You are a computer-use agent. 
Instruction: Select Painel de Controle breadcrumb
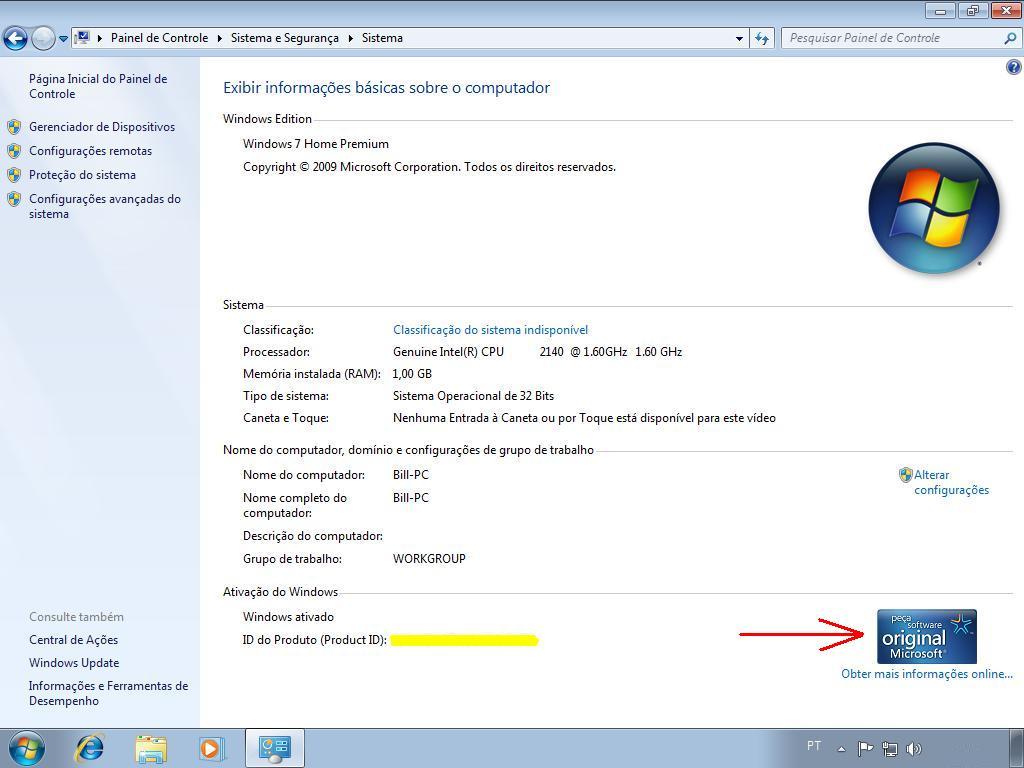pos(159,38)
